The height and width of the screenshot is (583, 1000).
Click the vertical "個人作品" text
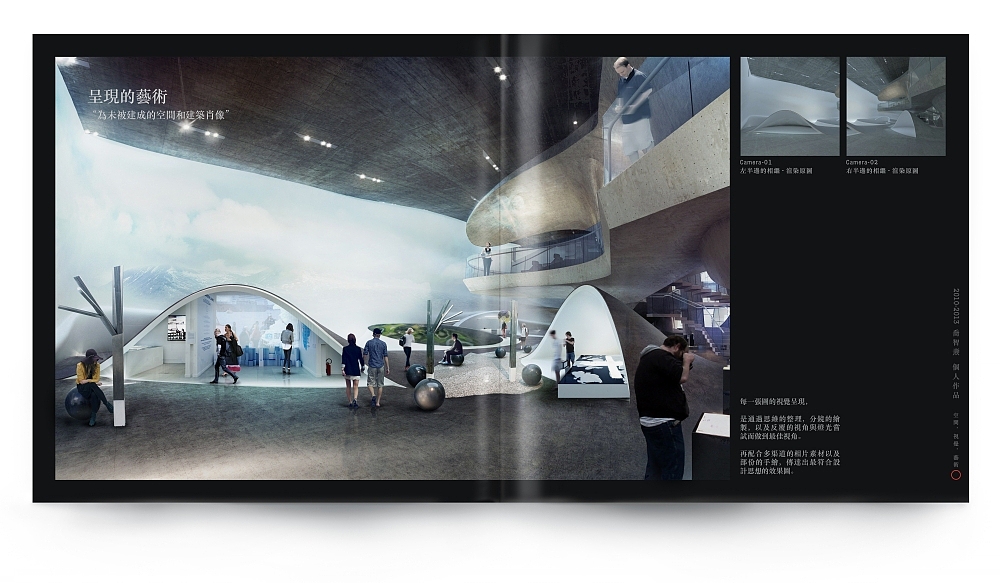point(956,381)
